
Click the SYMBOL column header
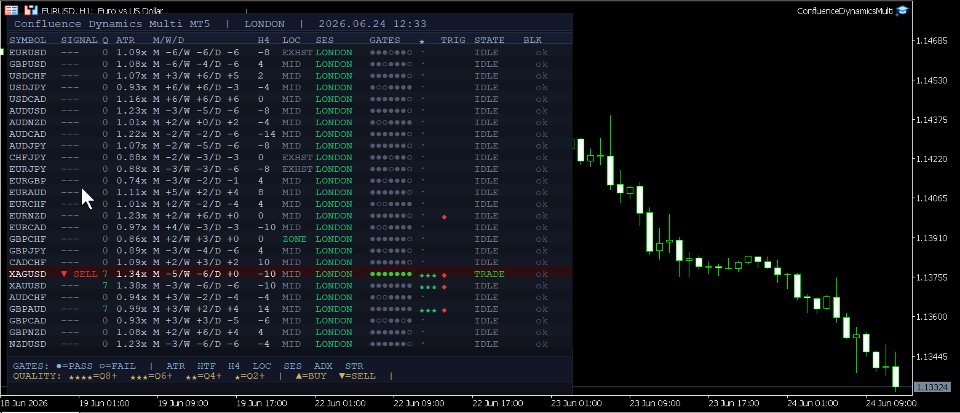(x=28, y=40)
